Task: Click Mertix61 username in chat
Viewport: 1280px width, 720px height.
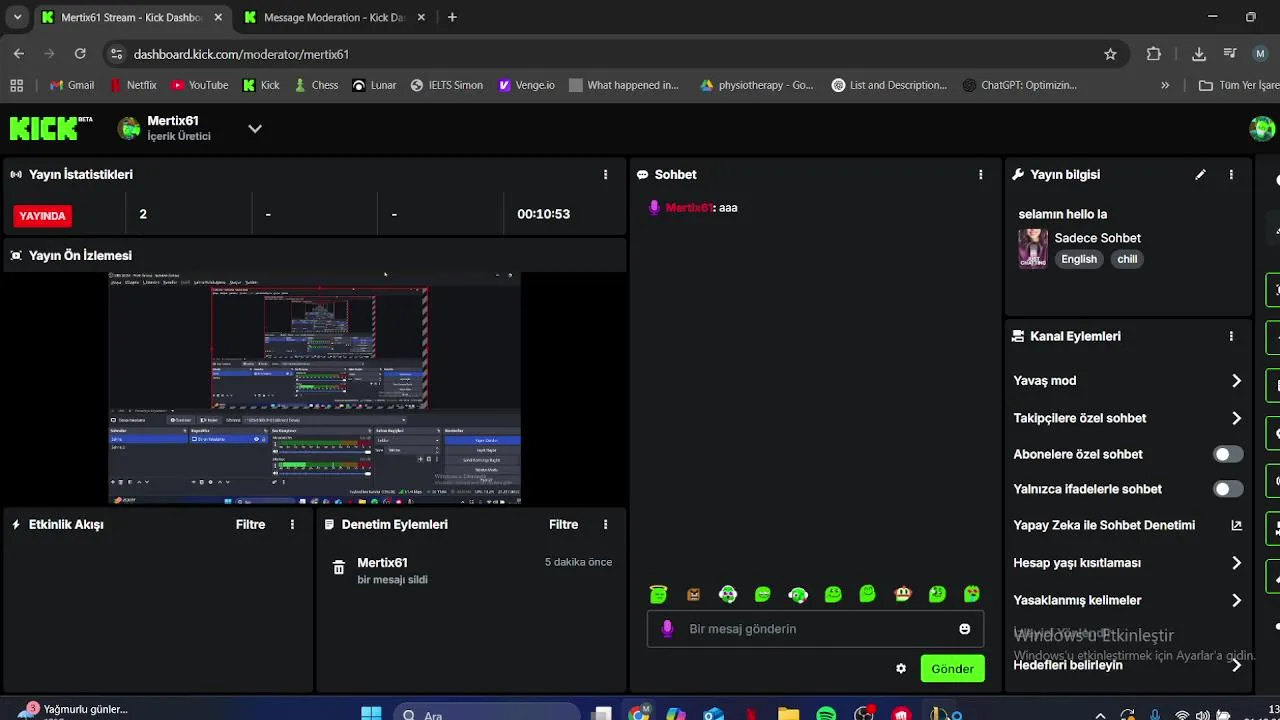Action: (x=689, y=207)
